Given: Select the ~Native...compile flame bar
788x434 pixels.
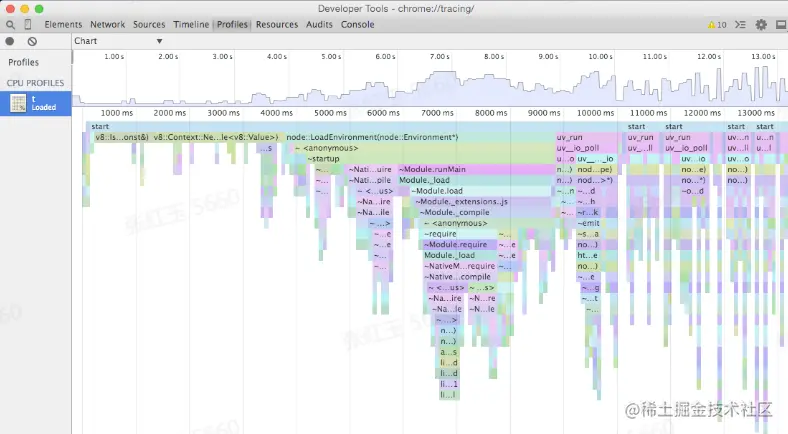Looking at the screenshot, I should coord(460,277).
